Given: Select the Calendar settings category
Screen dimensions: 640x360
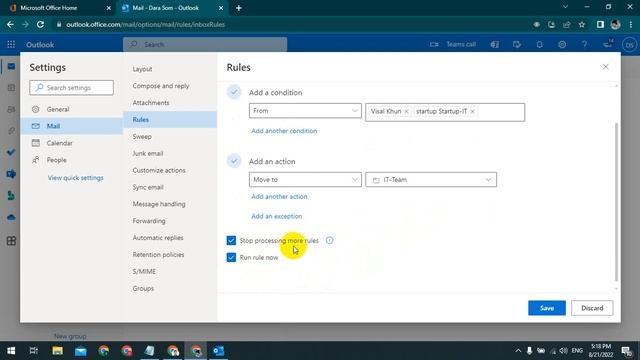Looking at the screenshot, I should pyautogui.click(x=71, y=143).
